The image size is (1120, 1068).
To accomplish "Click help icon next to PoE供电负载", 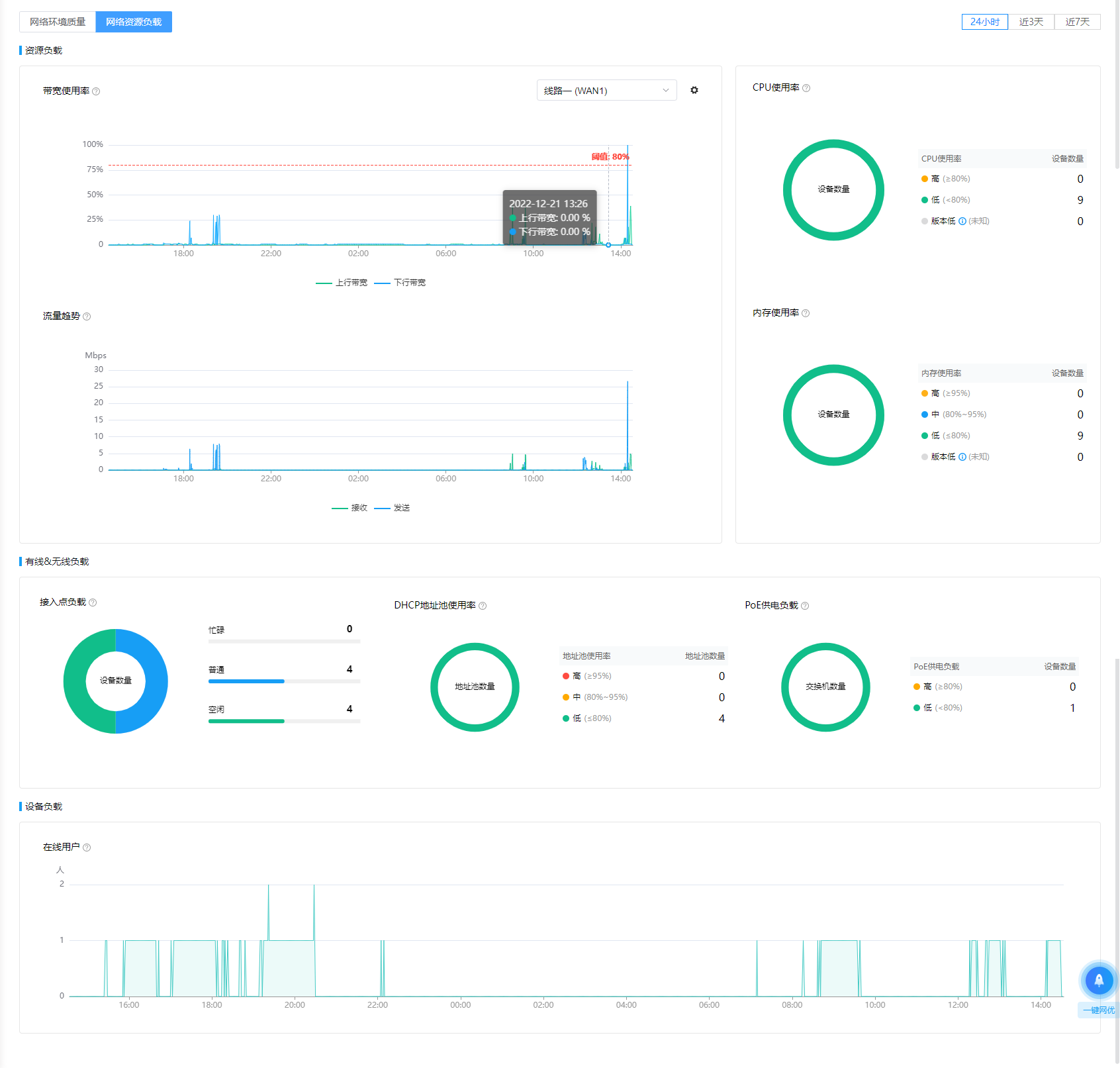I will click(805, 606).
